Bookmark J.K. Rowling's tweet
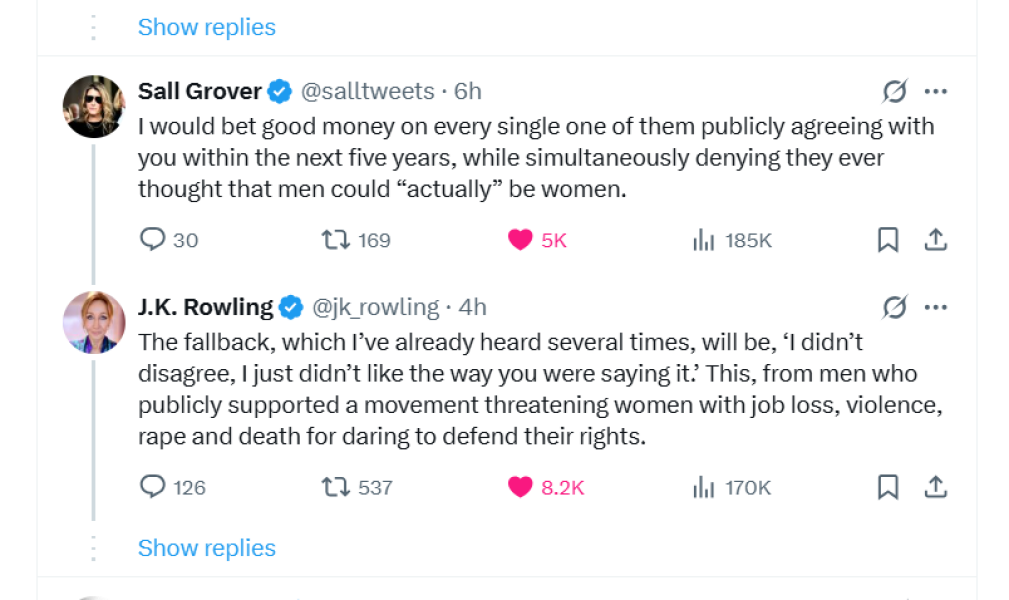This screenshot has height=600, width=1009. [x=887, y=488]
